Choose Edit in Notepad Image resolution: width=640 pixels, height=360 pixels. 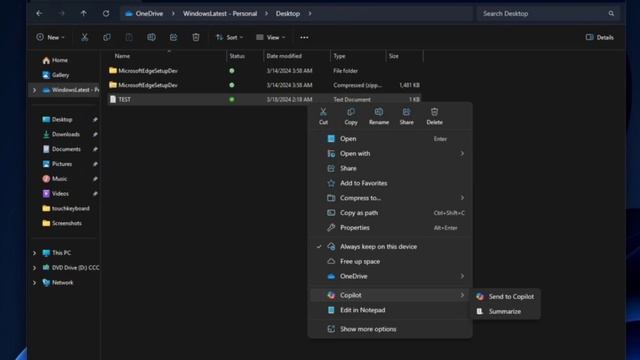(x=391, y=310)
